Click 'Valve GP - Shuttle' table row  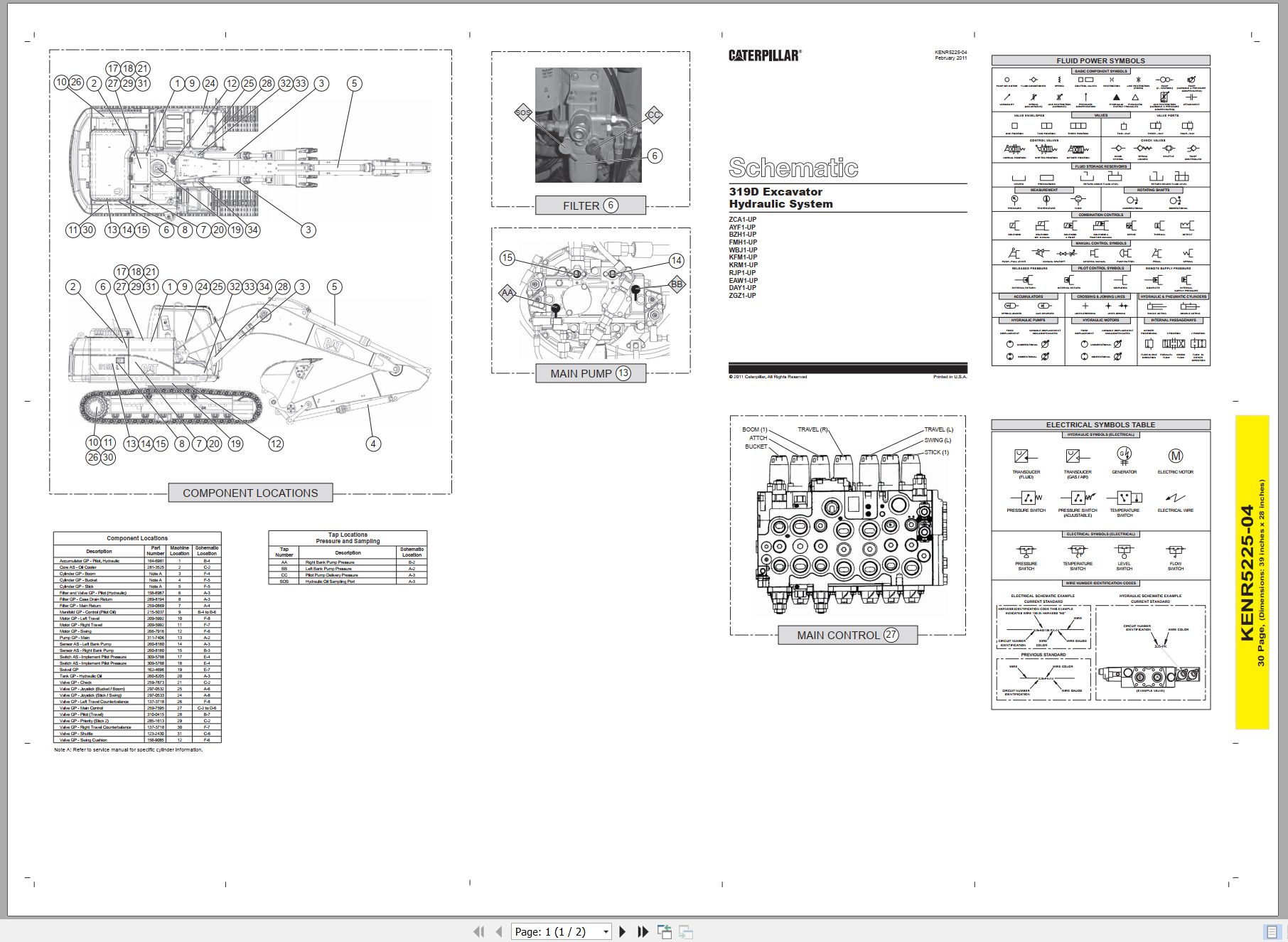tap(137, 734)
